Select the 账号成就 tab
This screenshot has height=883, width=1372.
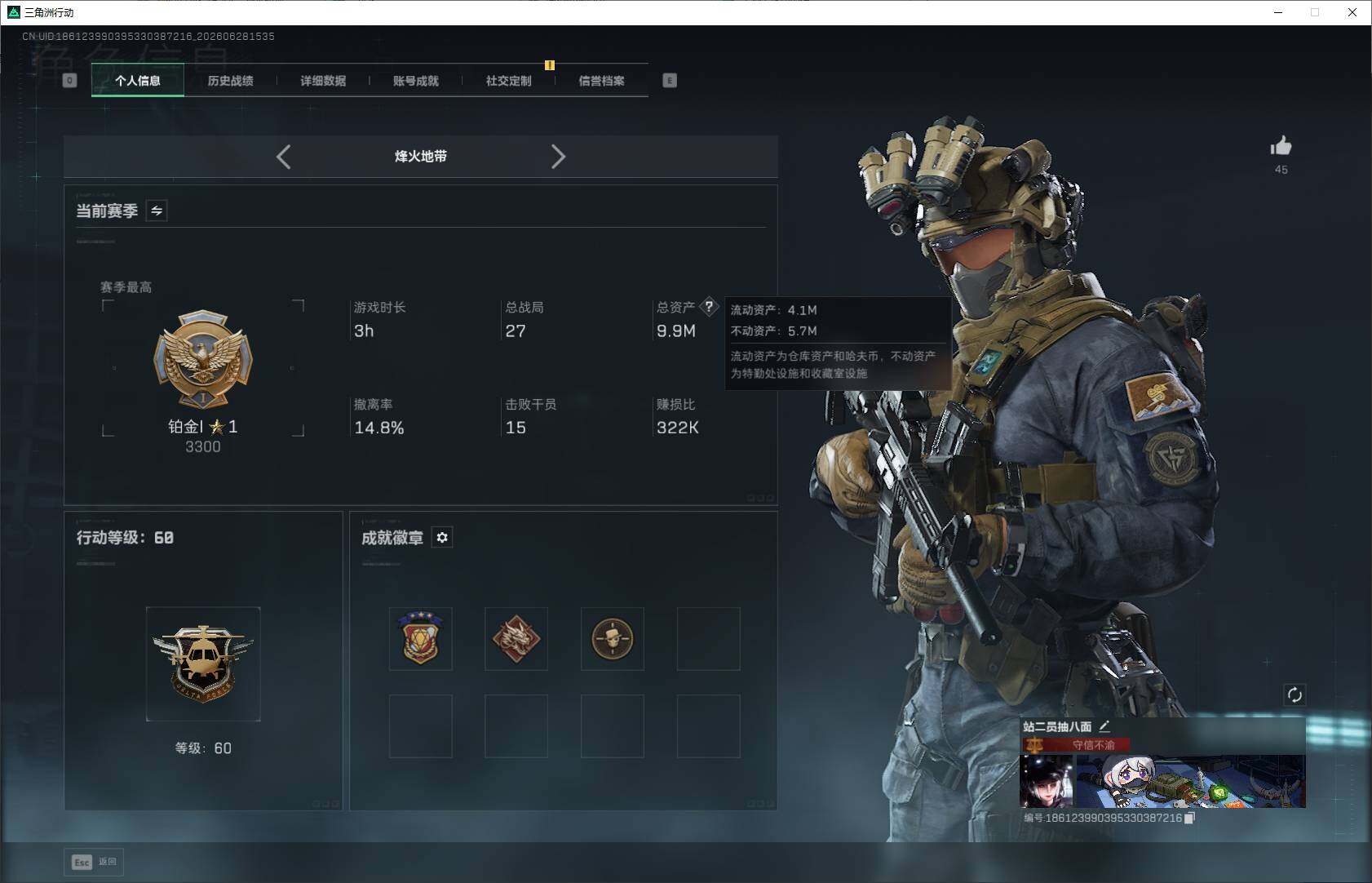point(416,81)
